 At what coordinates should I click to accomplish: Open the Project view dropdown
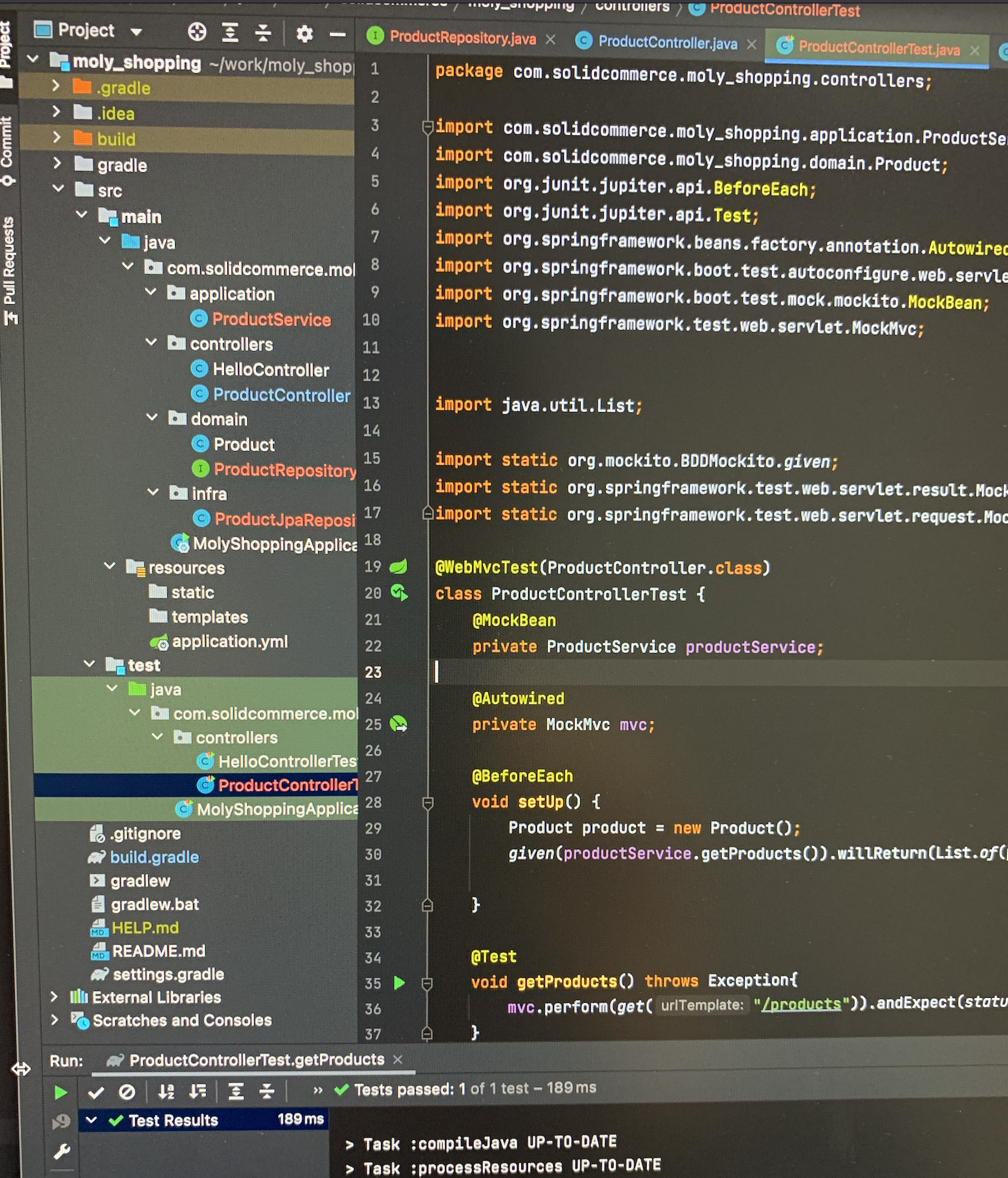pos(136,32)
